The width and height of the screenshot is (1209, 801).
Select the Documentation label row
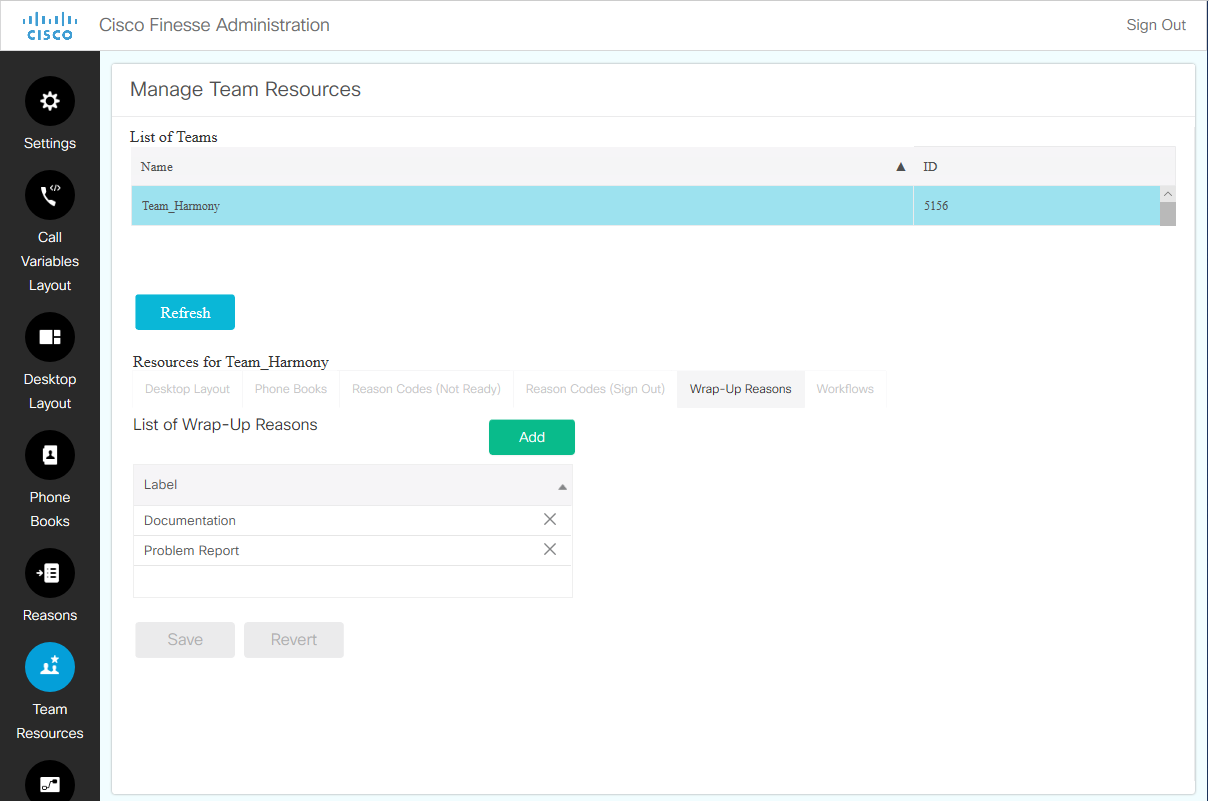tap(353, 520)
